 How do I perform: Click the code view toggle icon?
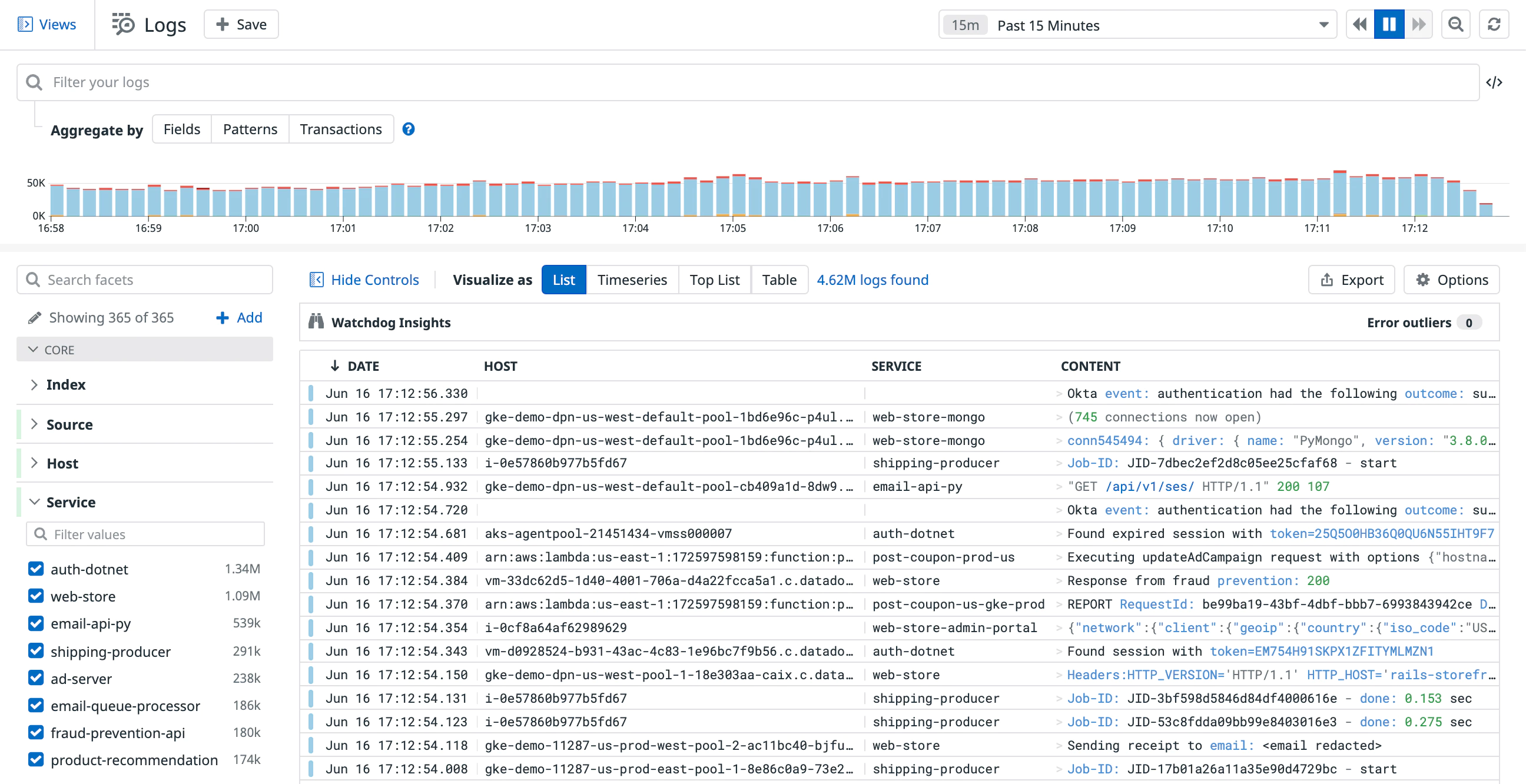click(x=1495, y=82)
